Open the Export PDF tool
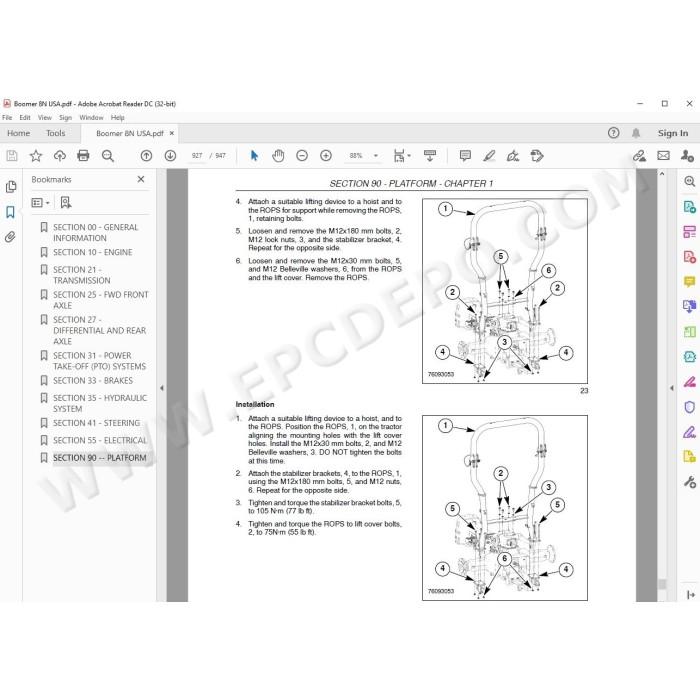The width and height of the screenshot is (700, 700). coord(689,207)
